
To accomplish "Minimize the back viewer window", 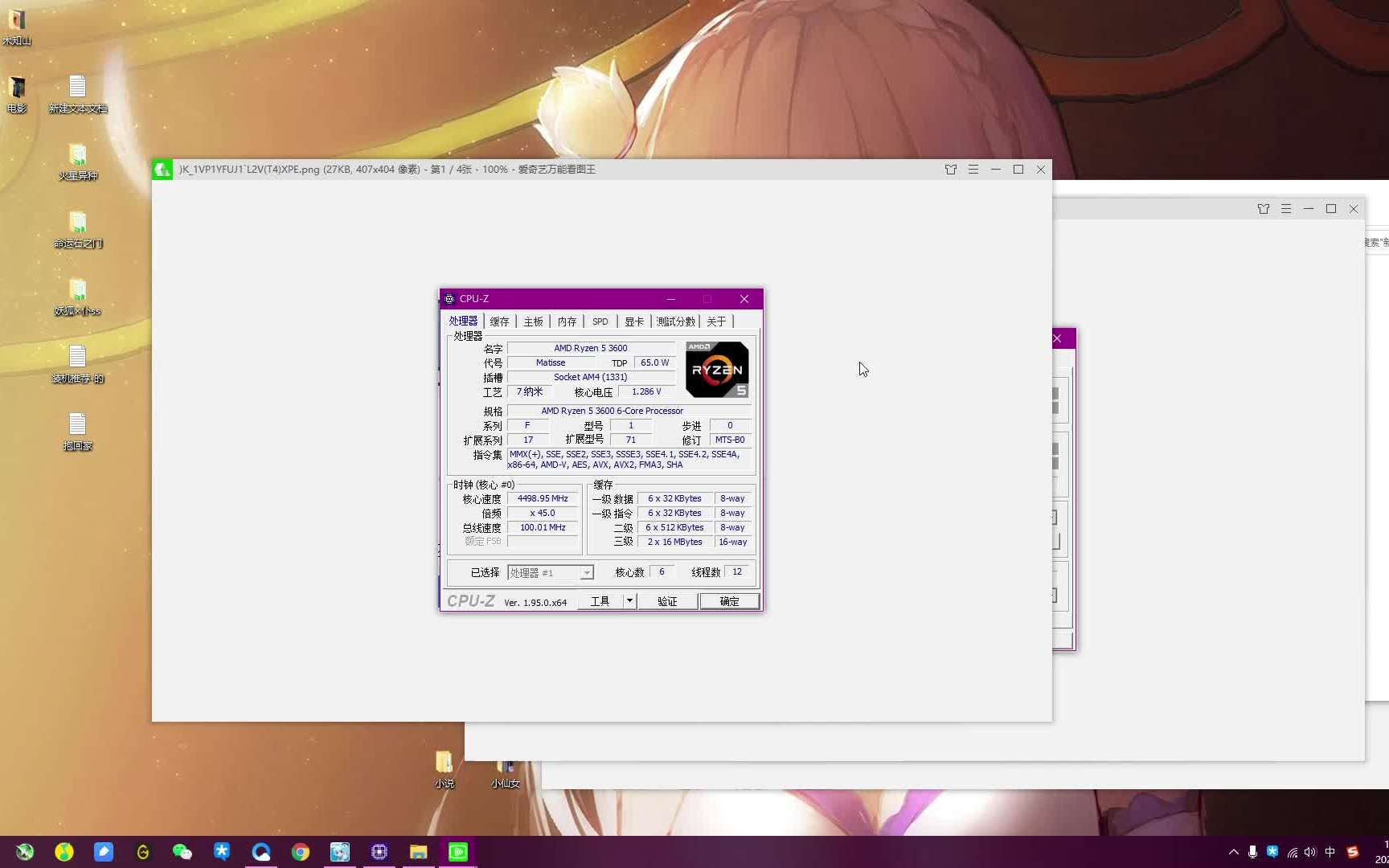I will 1309,209.
